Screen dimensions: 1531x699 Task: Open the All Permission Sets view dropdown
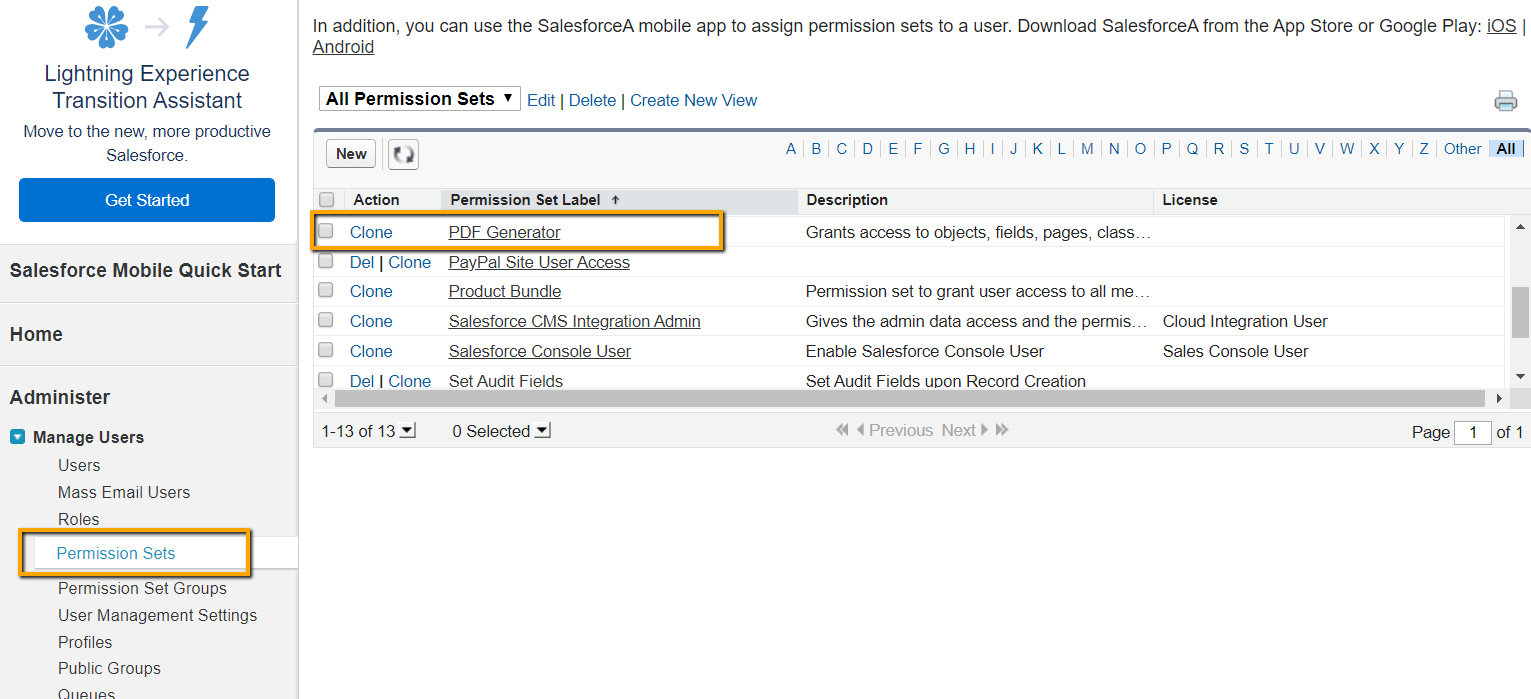[420, 98]
